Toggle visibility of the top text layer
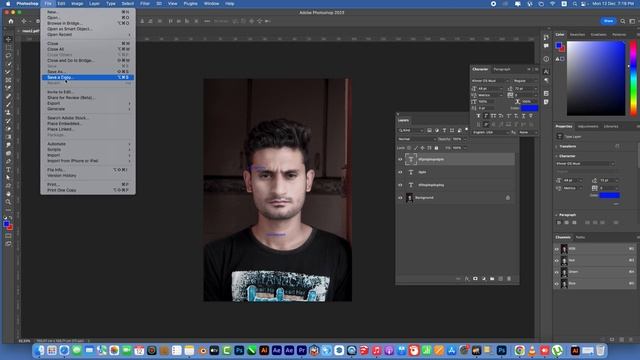640x360 pixels. click(400, 159)
